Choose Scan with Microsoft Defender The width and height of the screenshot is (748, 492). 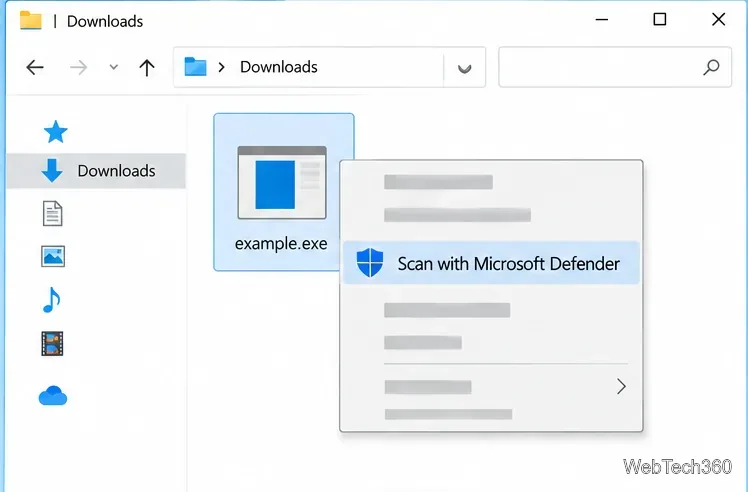click(491, 263)
